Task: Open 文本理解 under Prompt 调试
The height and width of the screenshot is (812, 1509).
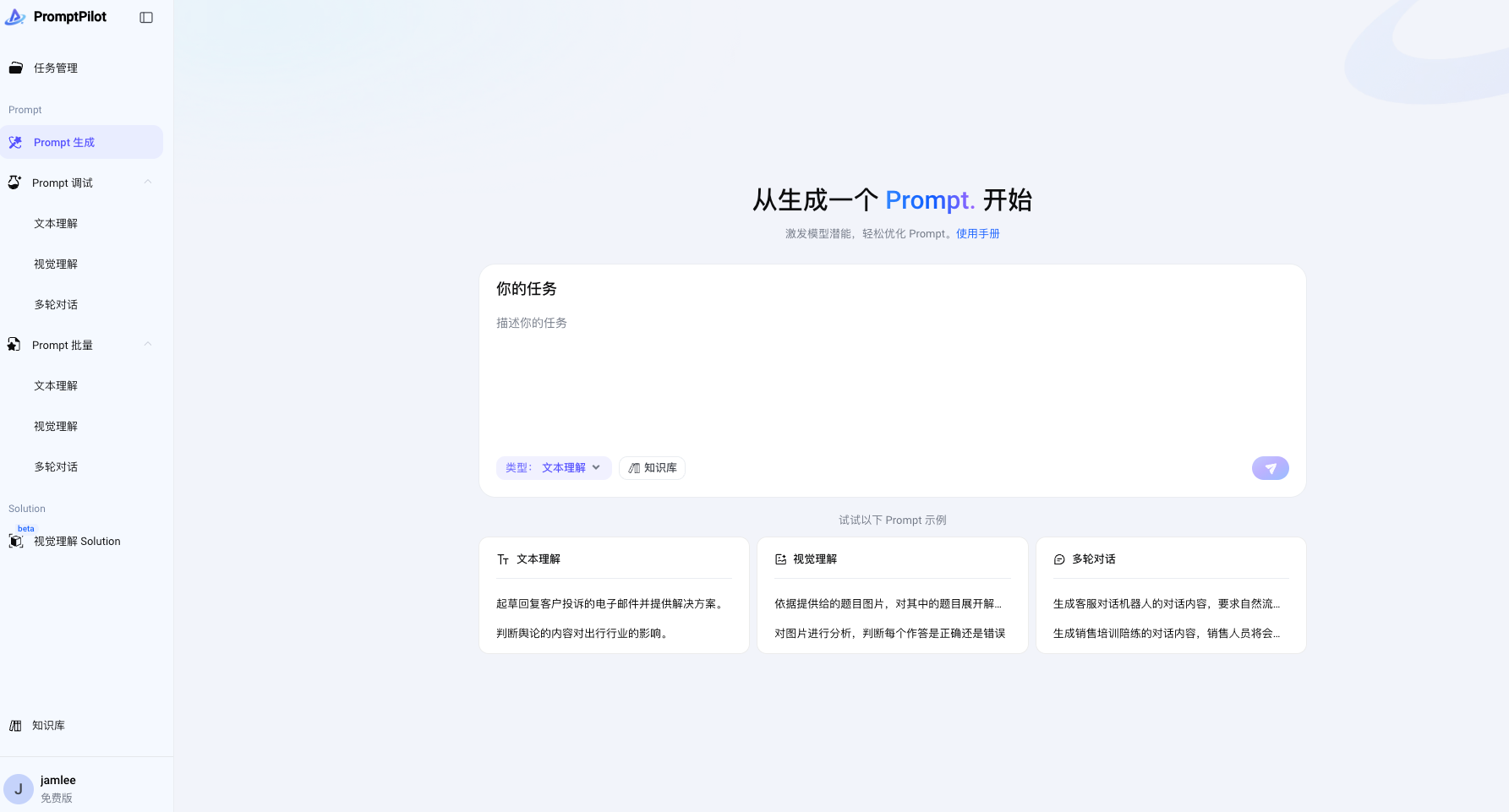Action: [x=56, y=224]
